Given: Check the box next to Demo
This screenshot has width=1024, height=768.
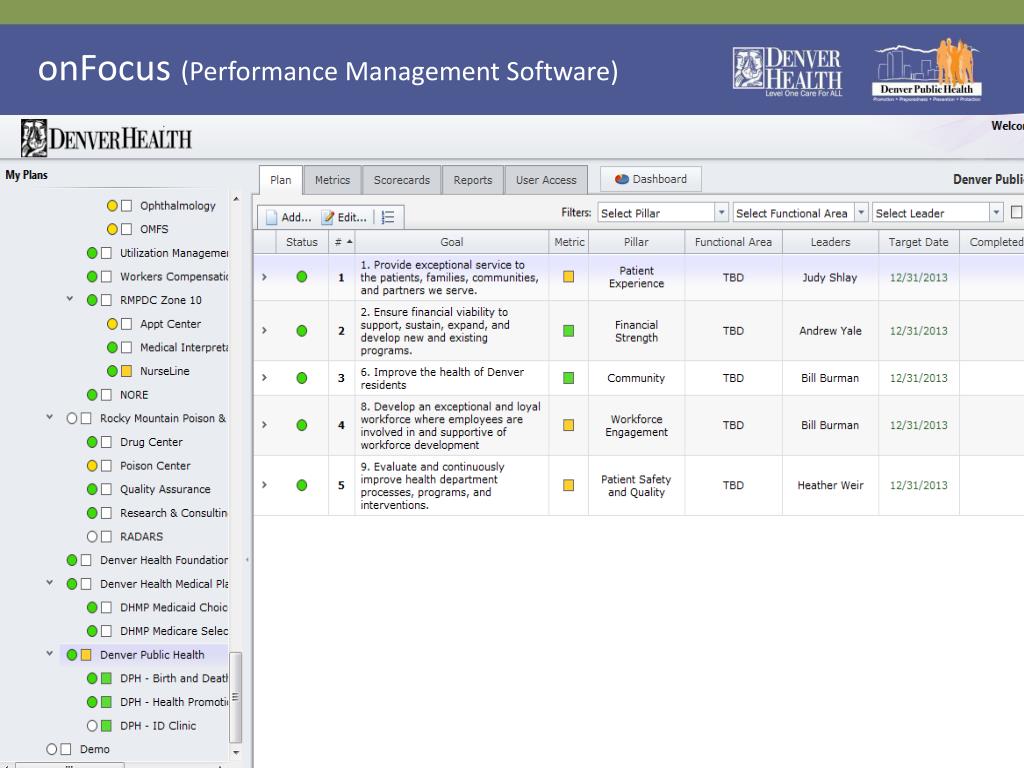Looking at the screenshot, I should click(x=66, y=749).
